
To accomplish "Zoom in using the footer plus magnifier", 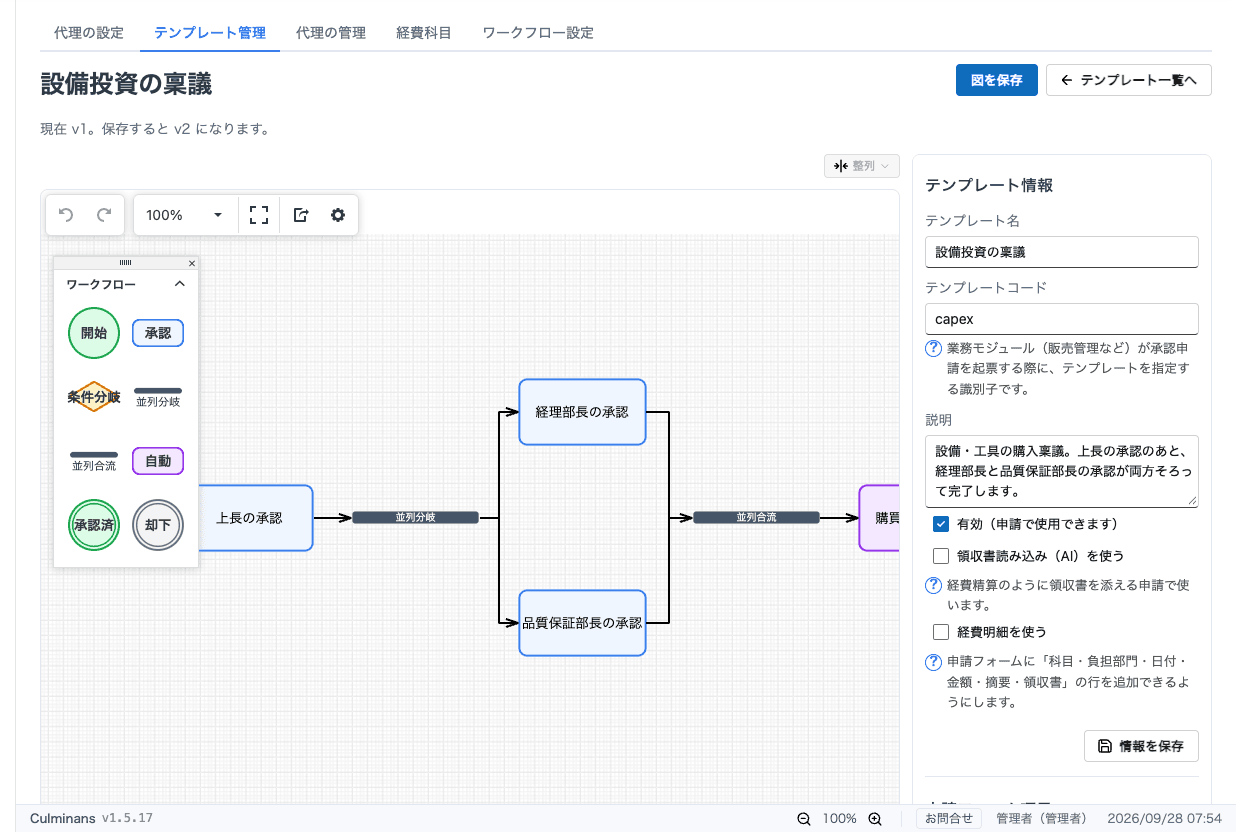I will tap(875, 818).
